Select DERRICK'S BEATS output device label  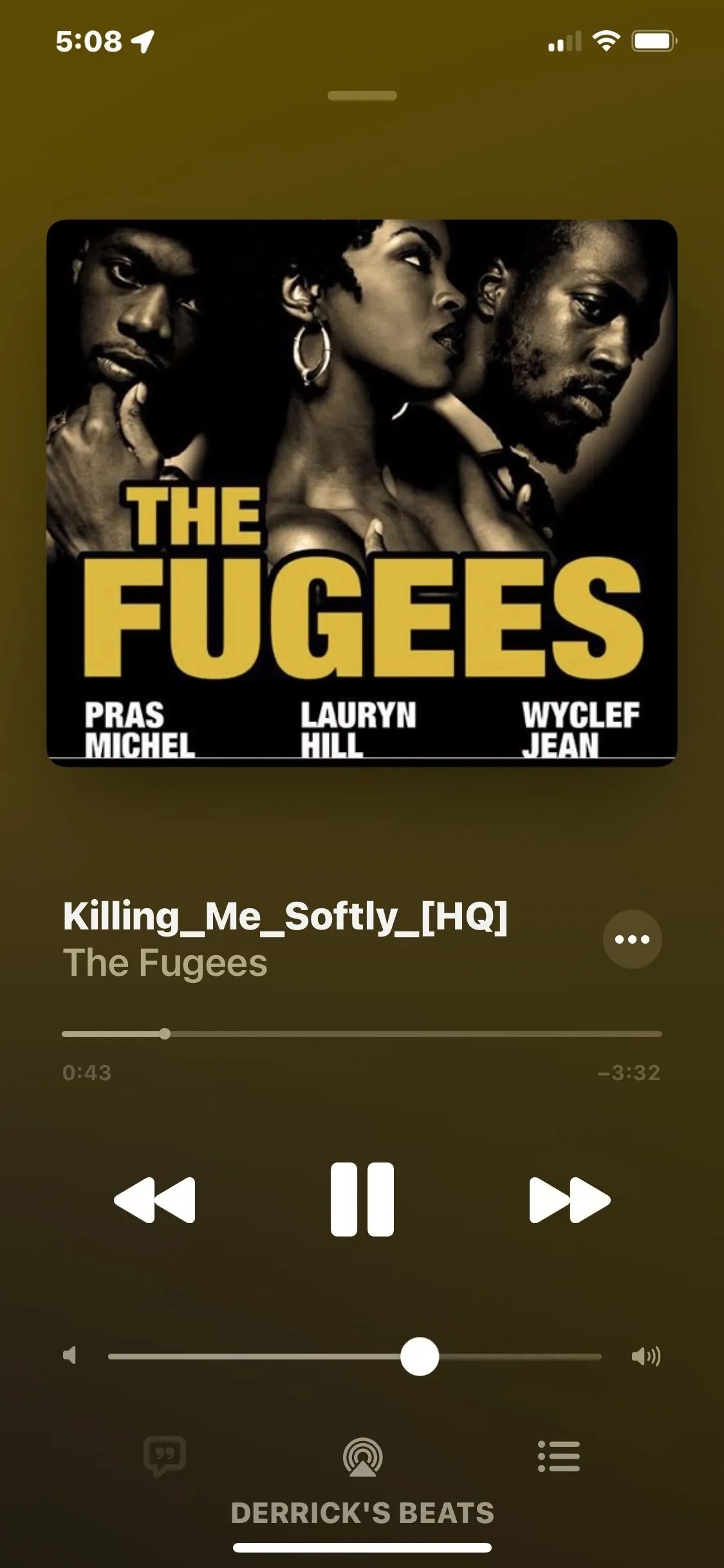[362, 1513]
